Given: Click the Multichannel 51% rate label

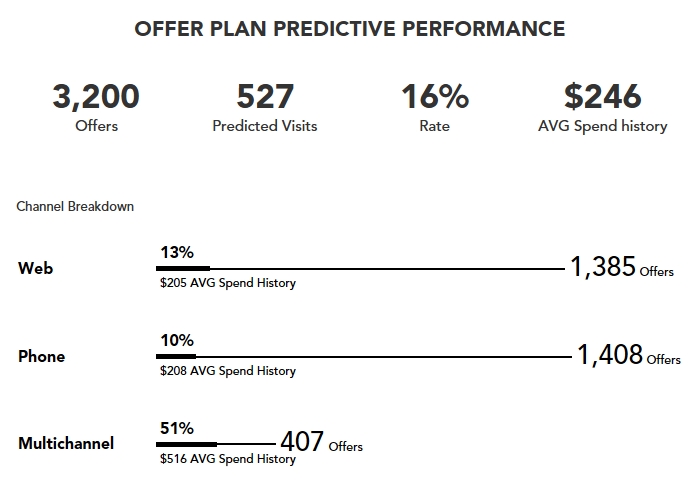Looking at the screenshot, I should (x=176, y=428).
